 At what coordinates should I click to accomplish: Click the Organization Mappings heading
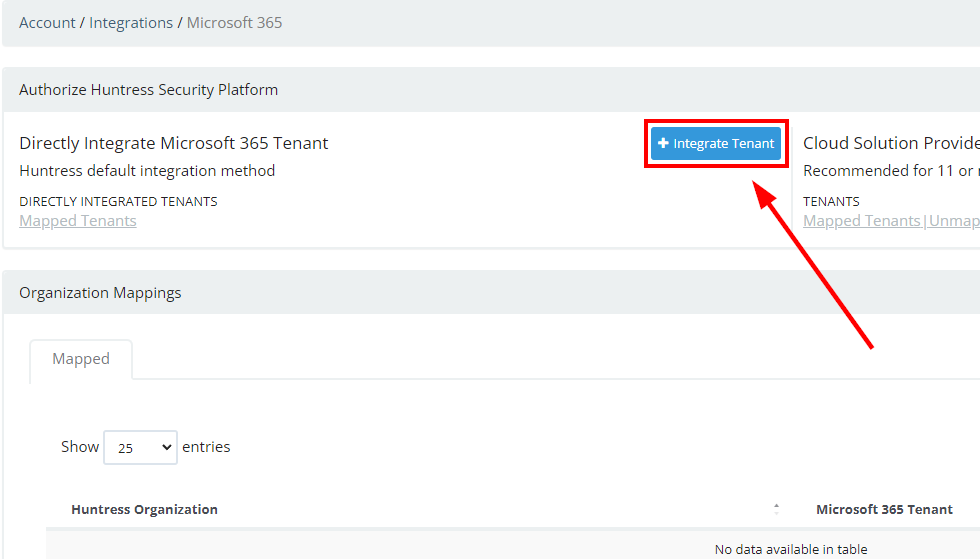coord(100,293)
